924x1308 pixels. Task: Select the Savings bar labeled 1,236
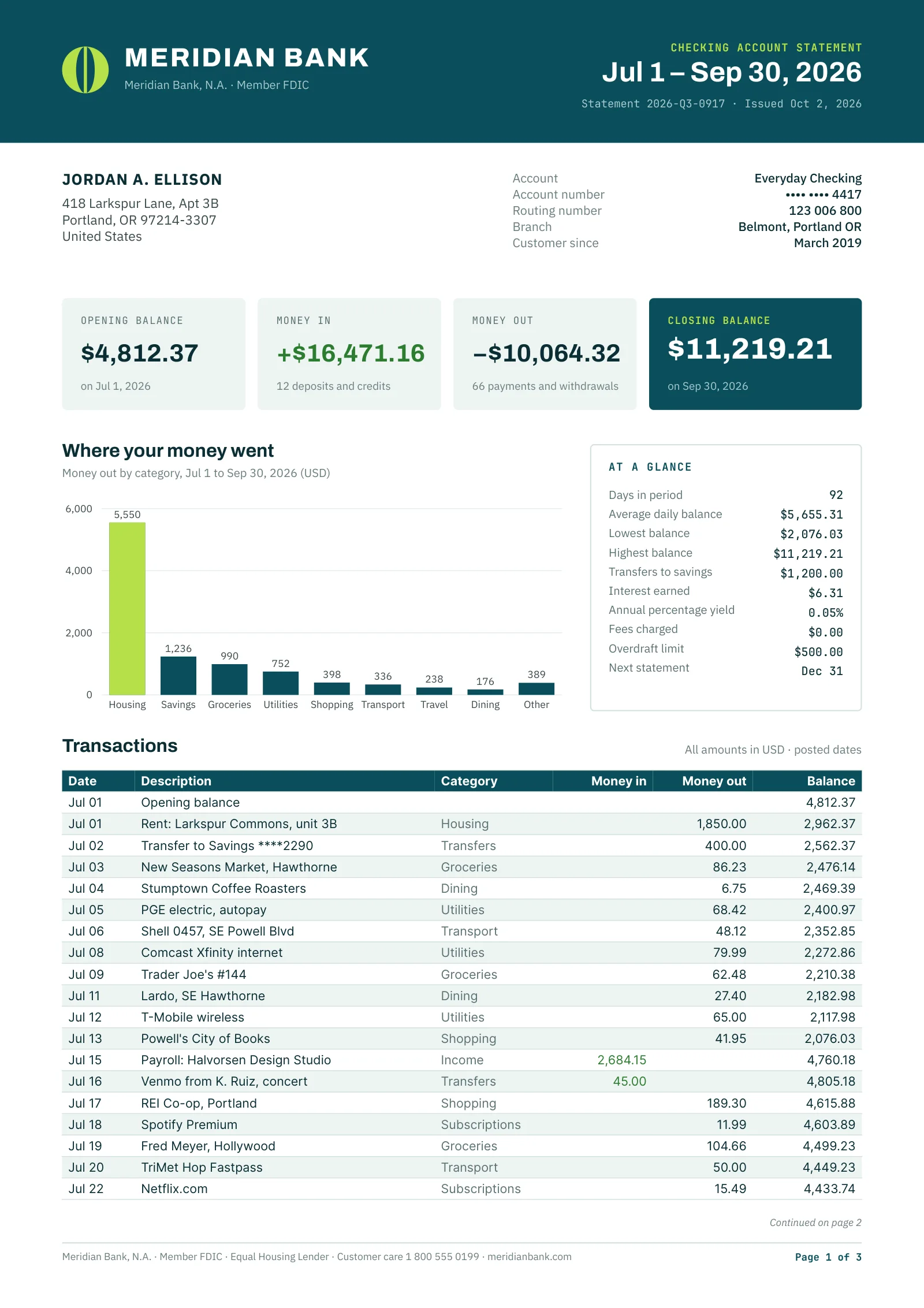(178, 675)
